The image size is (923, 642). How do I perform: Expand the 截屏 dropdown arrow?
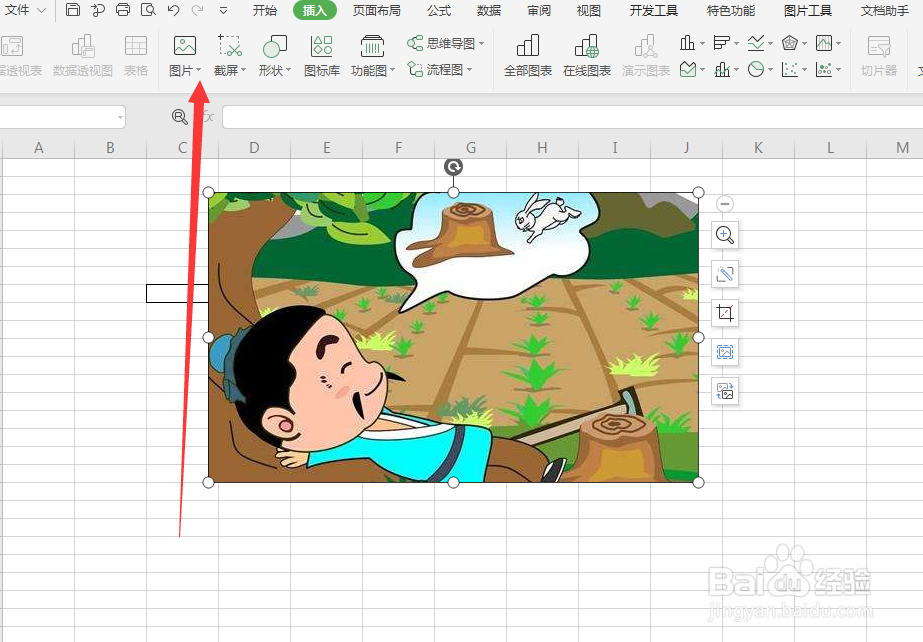[244, 71]
